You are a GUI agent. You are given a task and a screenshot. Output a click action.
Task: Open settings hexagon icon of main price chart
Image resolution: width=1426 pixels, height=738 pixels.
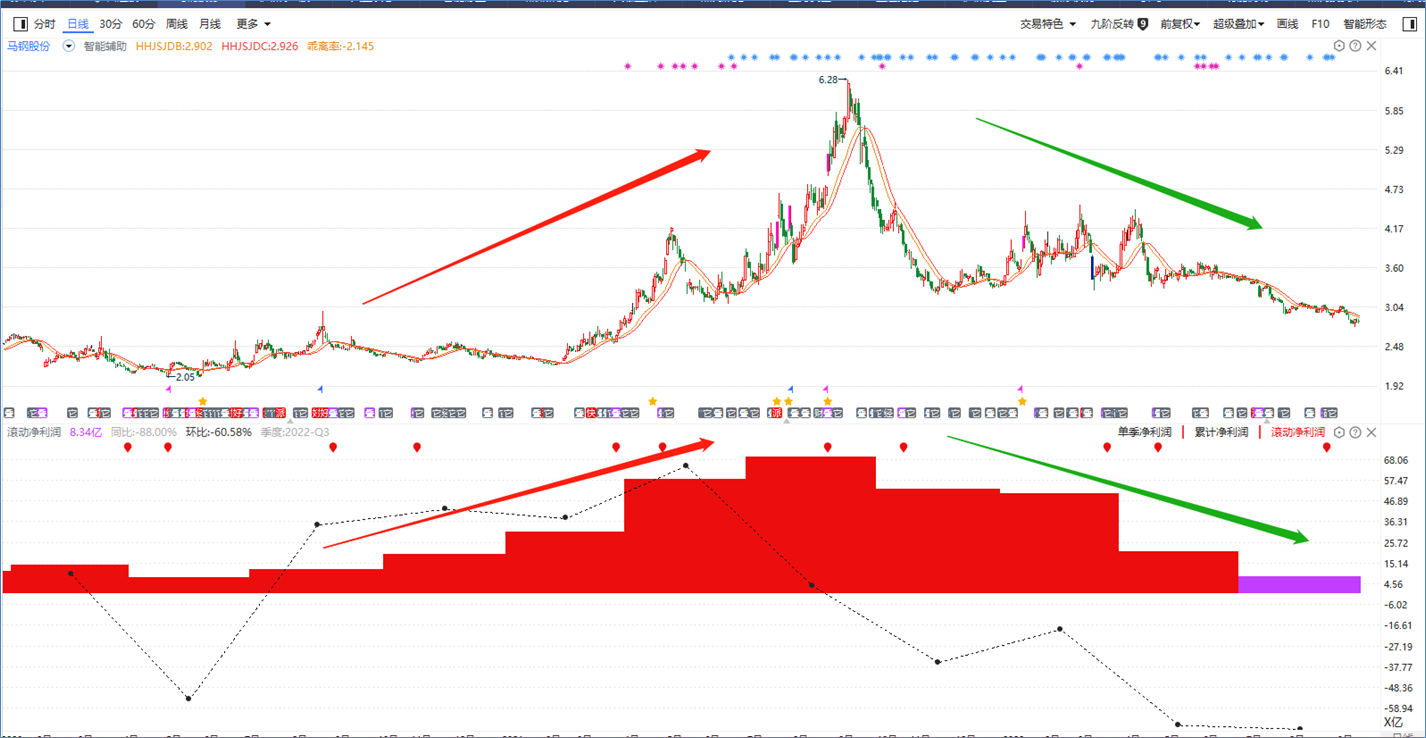(1340, 46)
